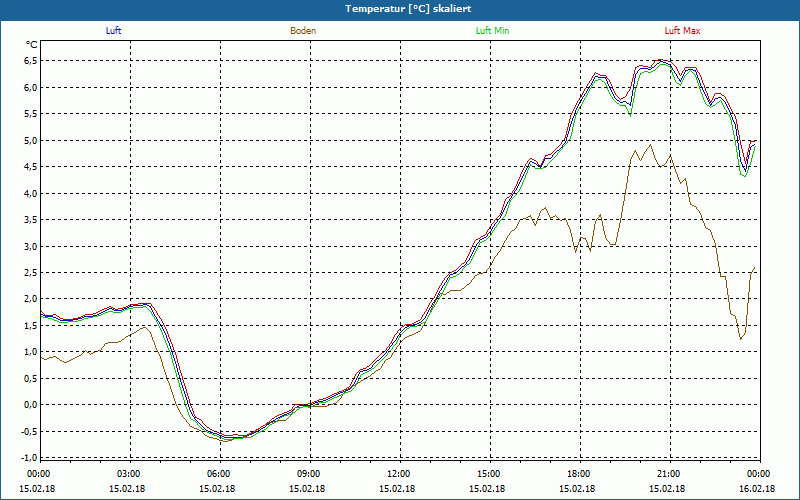This screenshot has width=800, height=500.
Task: Click the '15.02.18' date beneath 12:00
Action: coord(397,489)
